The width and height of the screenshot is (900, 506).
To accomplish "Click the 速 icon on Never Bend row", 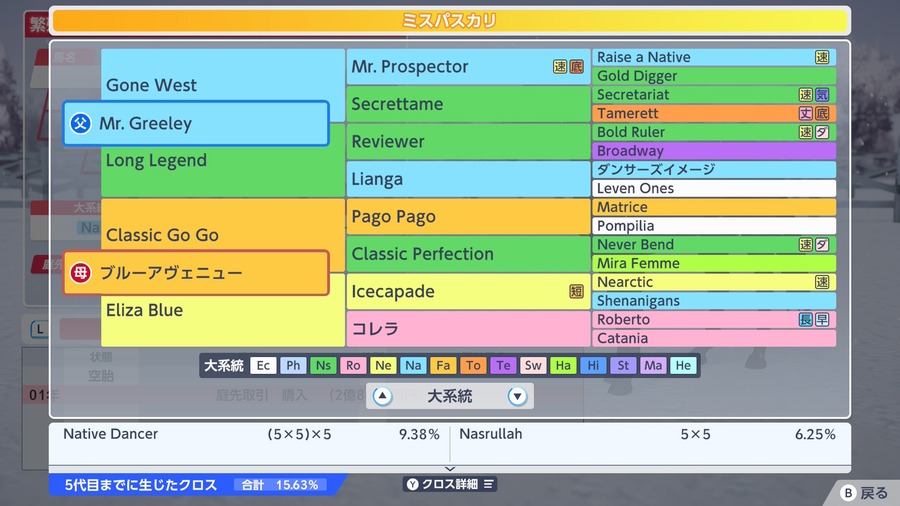I will click(806, 244).
